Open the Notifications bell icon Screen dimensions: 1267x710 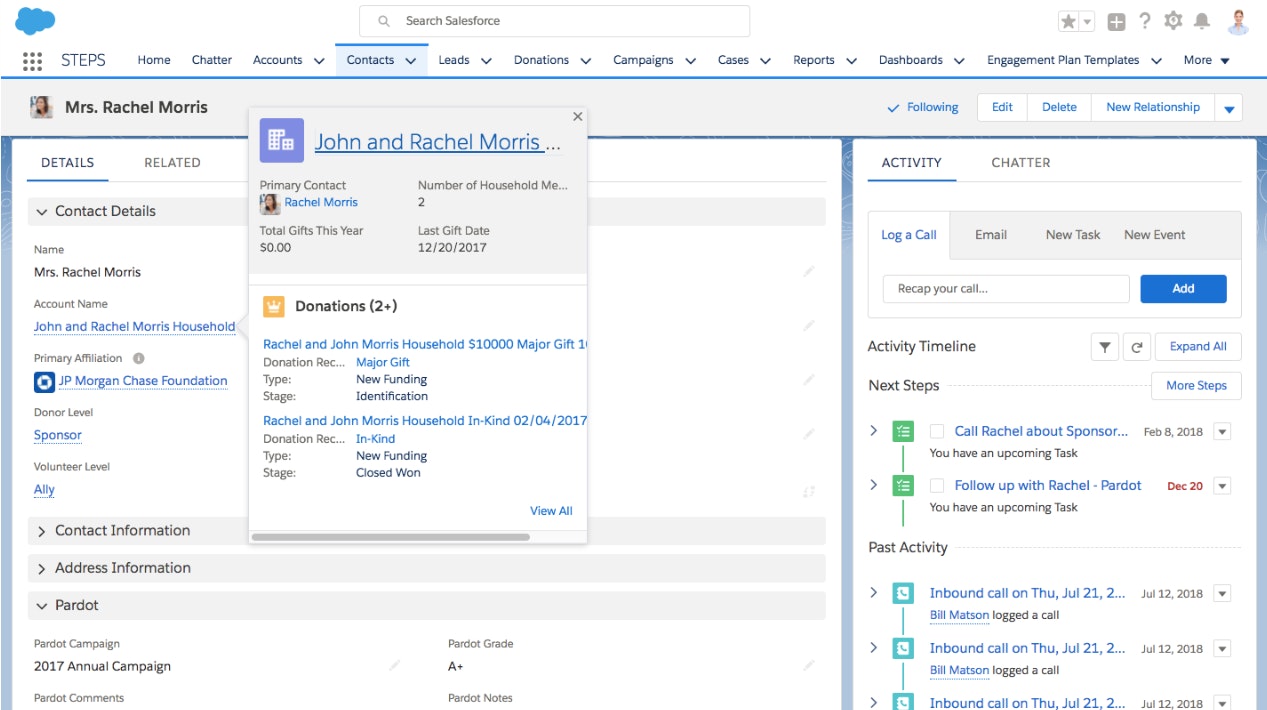[x=1202, y=21]
